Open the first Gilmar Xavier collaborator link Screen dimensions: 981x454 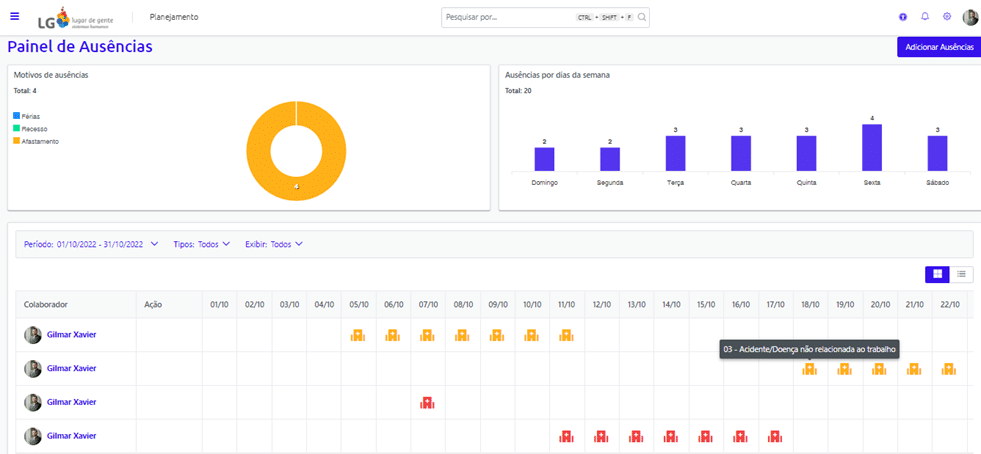click(x=71, y=335)
